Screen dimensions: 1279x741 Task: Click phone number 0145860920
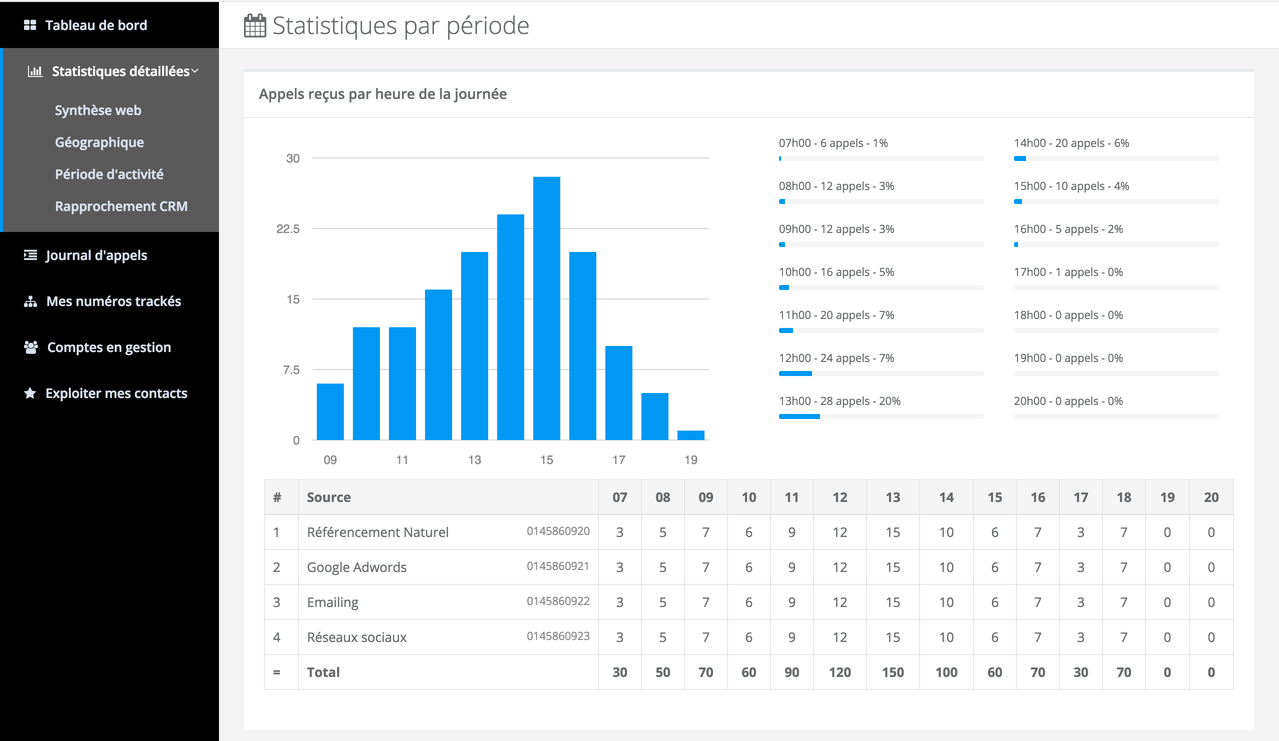(558, 531)
